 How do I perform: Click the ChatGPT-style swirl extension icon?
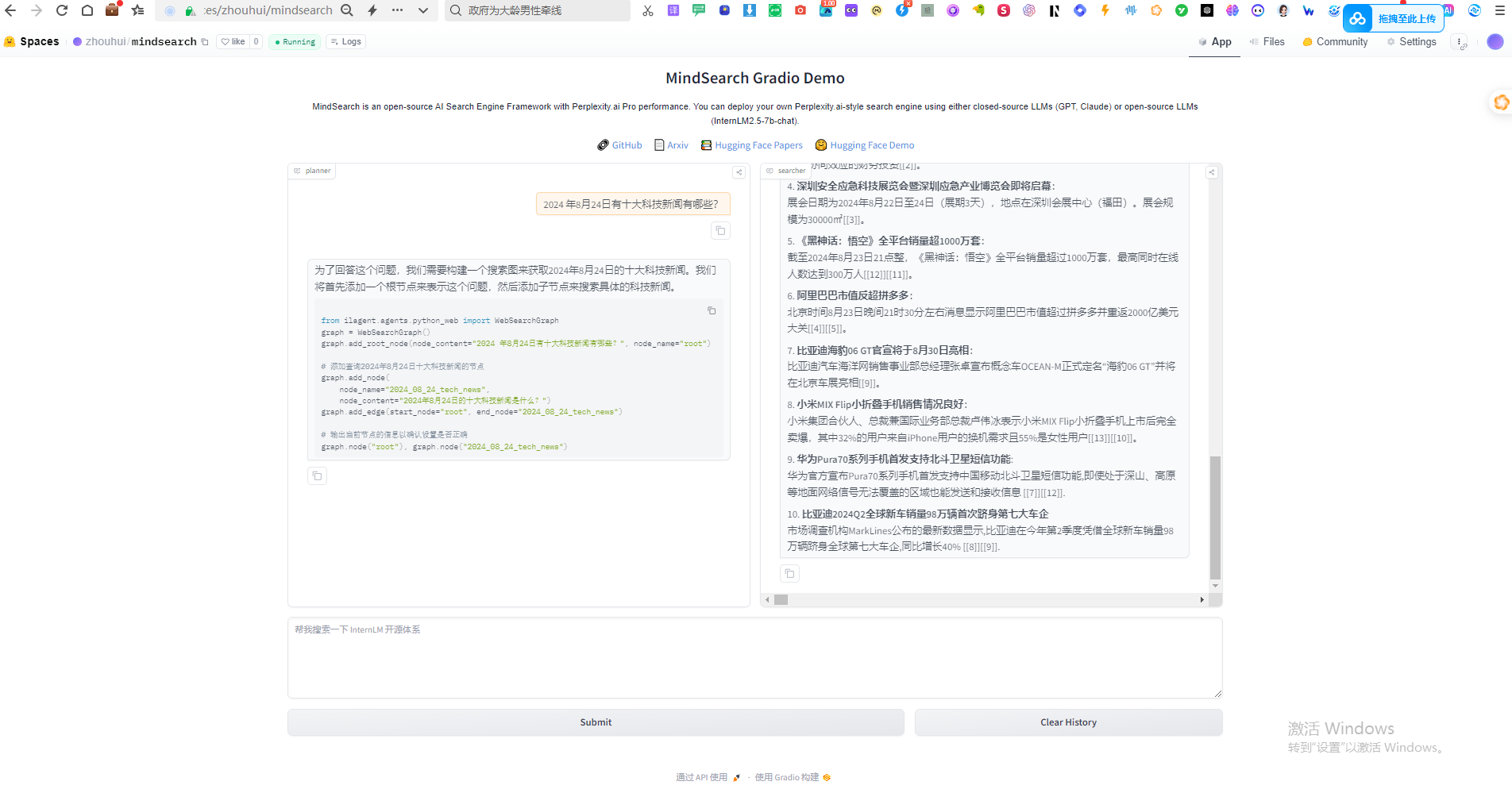[1029, 10]
